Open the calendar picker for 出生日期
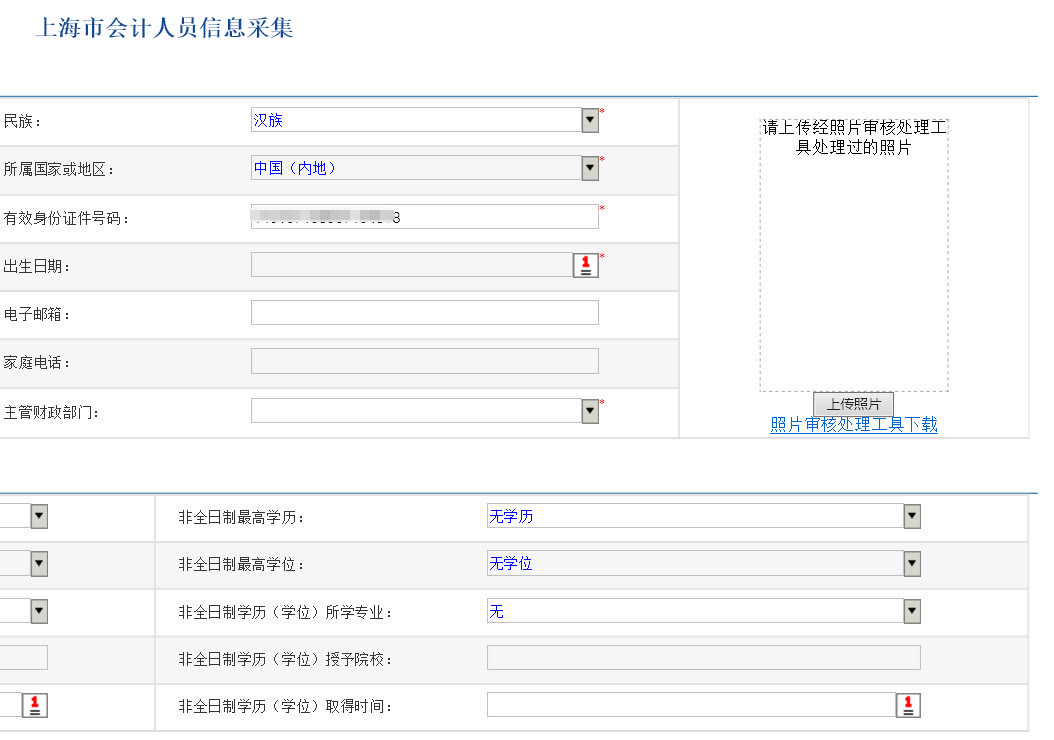 click(x=585, y=264)
